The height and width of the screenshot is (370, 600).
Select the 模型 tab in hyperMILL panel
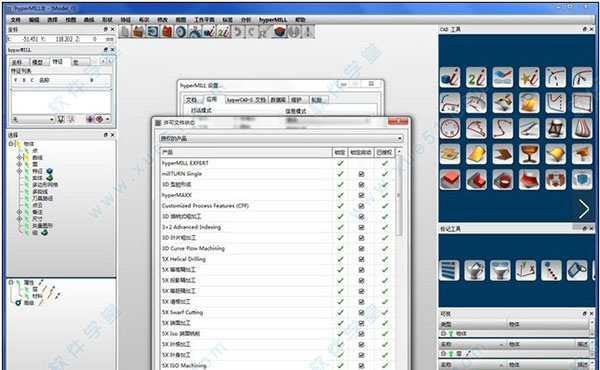tap(38, 62)
